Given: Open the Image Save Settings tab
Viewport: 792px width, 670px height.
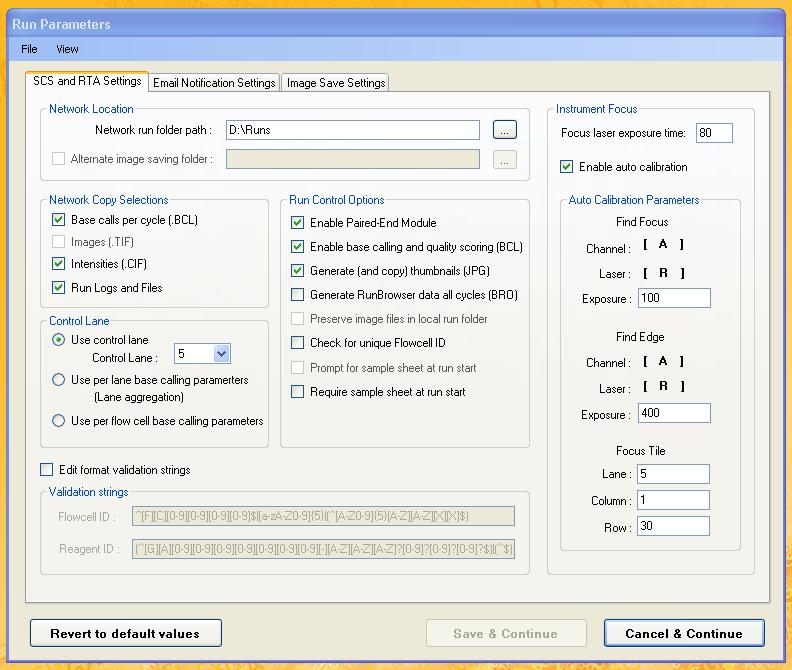Looking at the screenshot, I should click(x=336, y=82).
